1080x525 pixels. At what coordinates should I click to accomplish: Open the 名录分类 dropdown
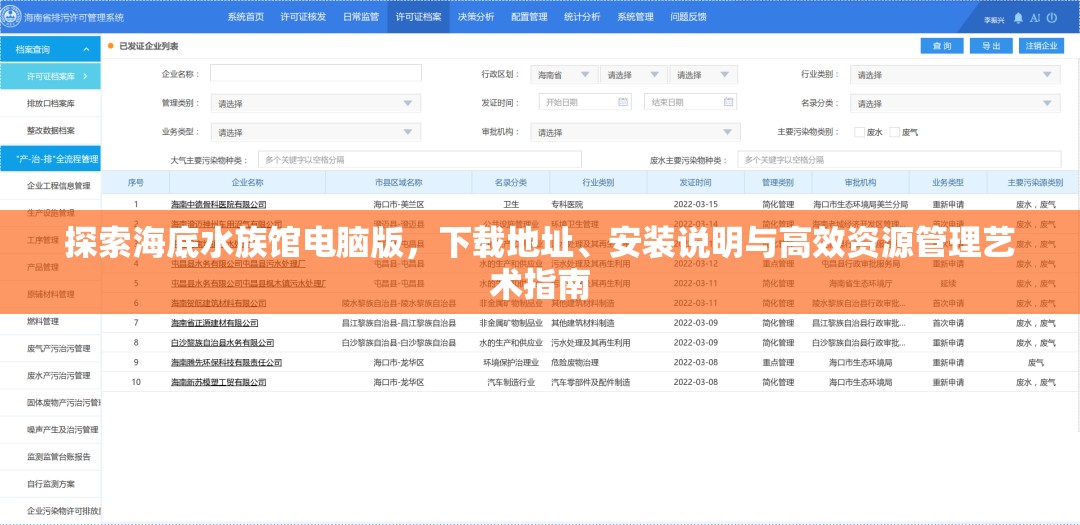click(x=955, y=103)
